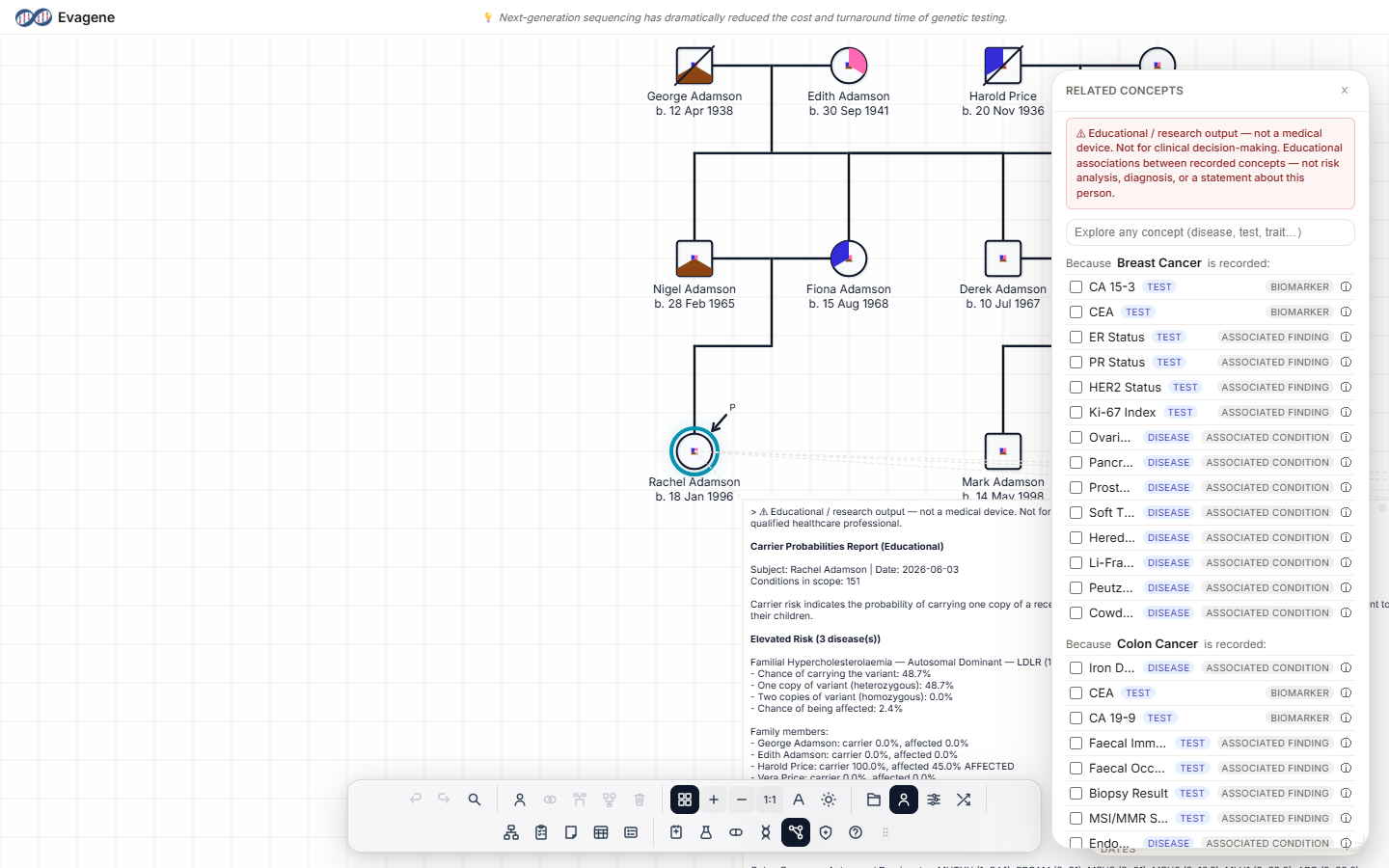The image size is (1389, 868).
Task: Click the list form icon
Action: (x=631, y=832)
